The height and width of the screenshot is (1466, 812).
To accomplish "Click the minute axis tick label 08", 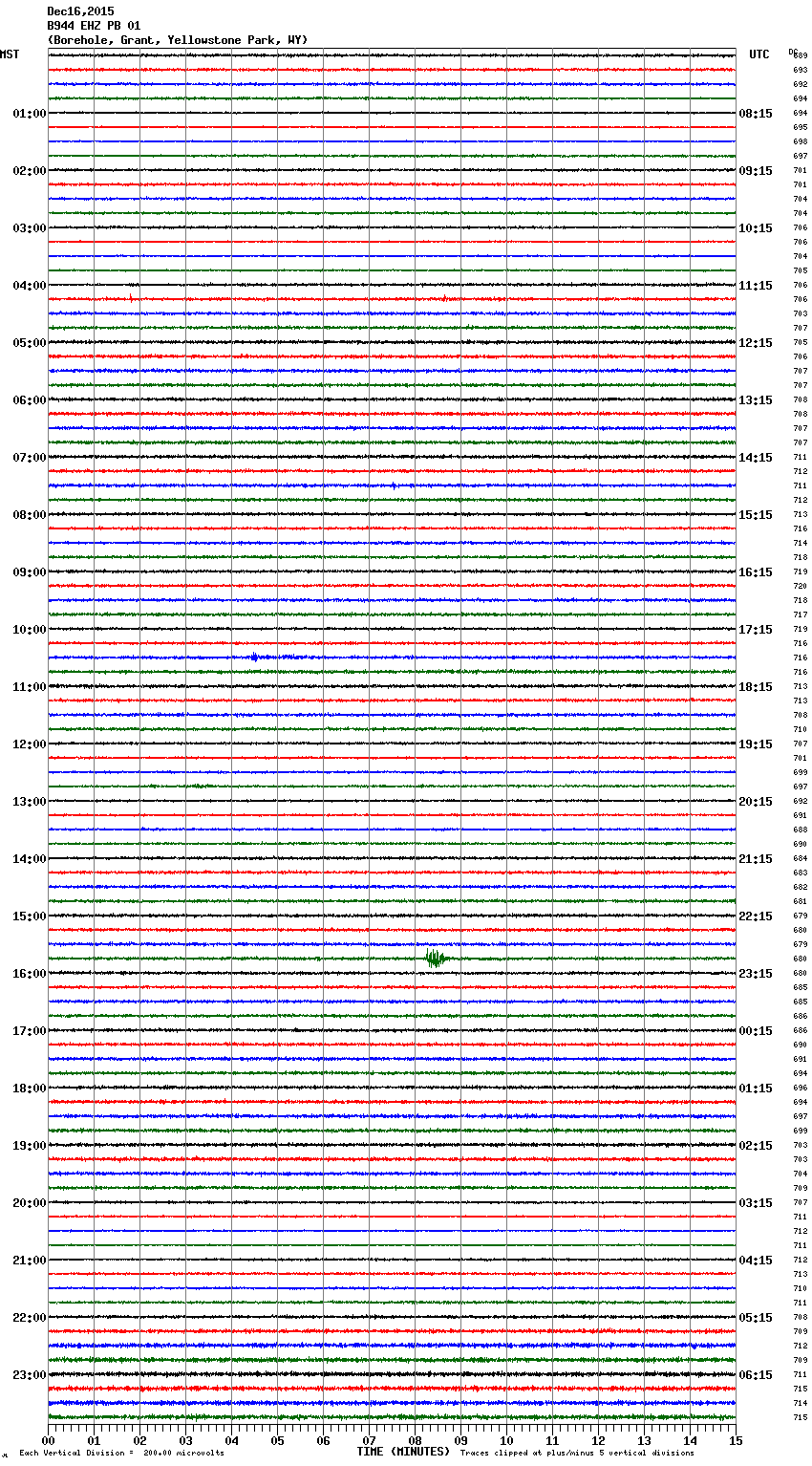I will (415, 1440).
